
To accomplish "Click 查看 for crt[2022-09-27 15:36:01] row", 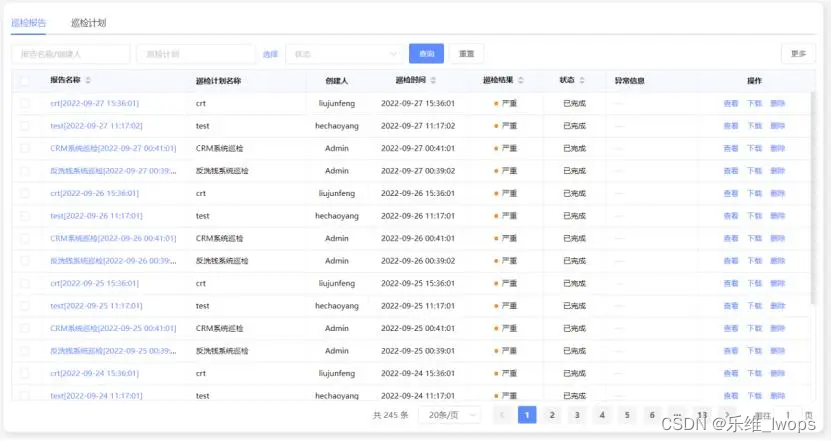I will click(731, 103).
